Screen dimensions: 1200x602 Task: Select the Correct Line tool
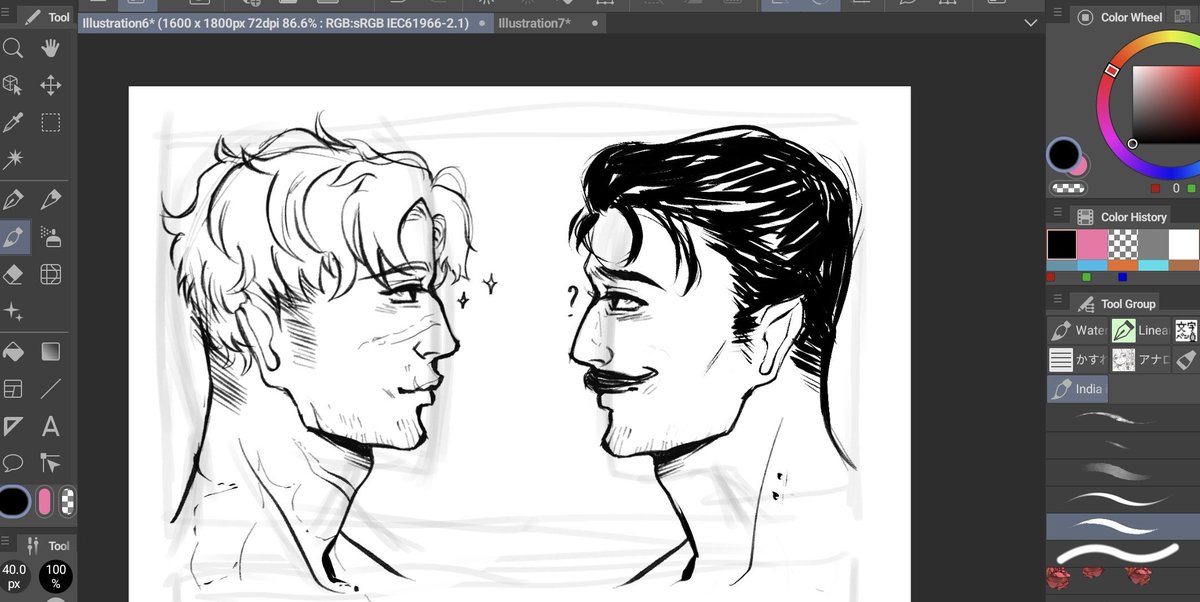[x=51, y=463]
